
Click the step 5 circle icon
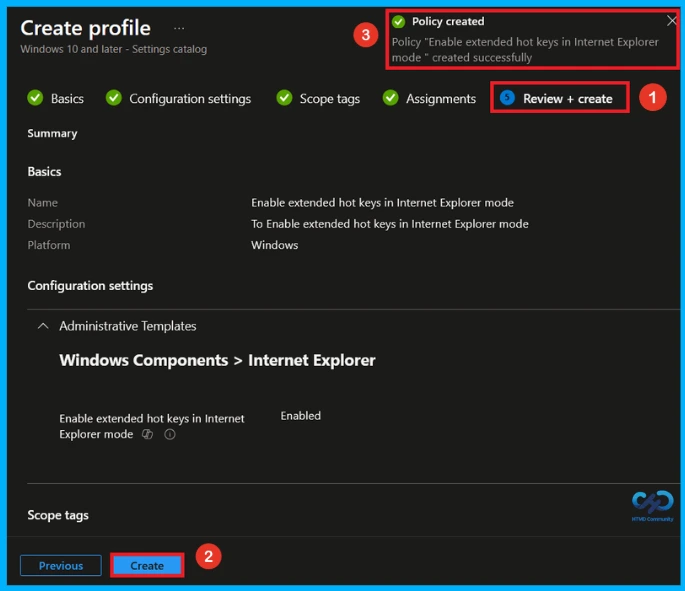tap(507, 98)
